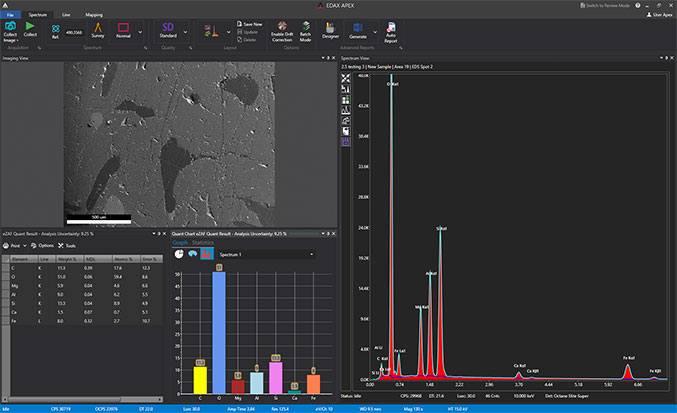Select the Survey spectrum tool
The image size is (677, 413).
pos(98,30)
